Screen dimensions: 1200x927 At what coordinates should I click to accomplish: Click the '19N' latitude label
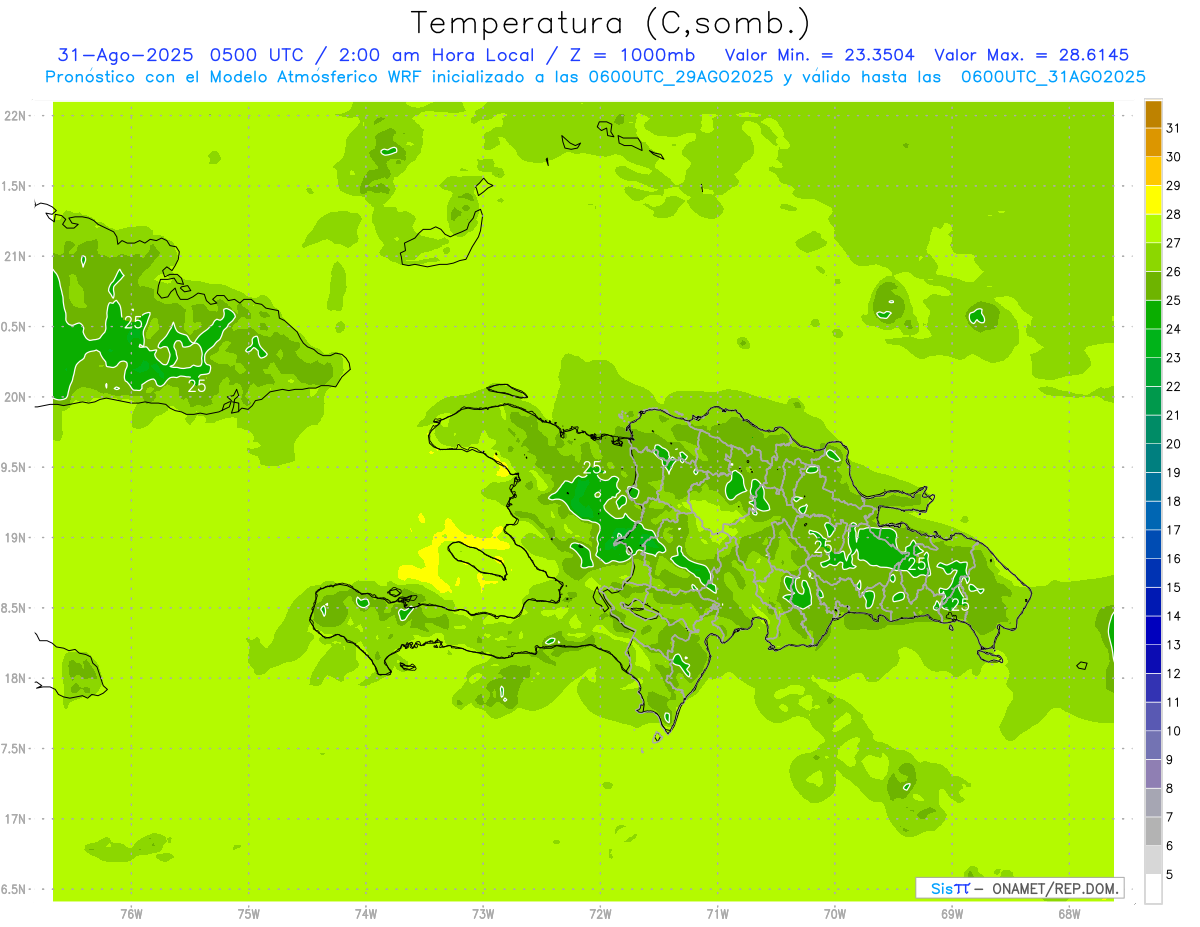[17, 538]
